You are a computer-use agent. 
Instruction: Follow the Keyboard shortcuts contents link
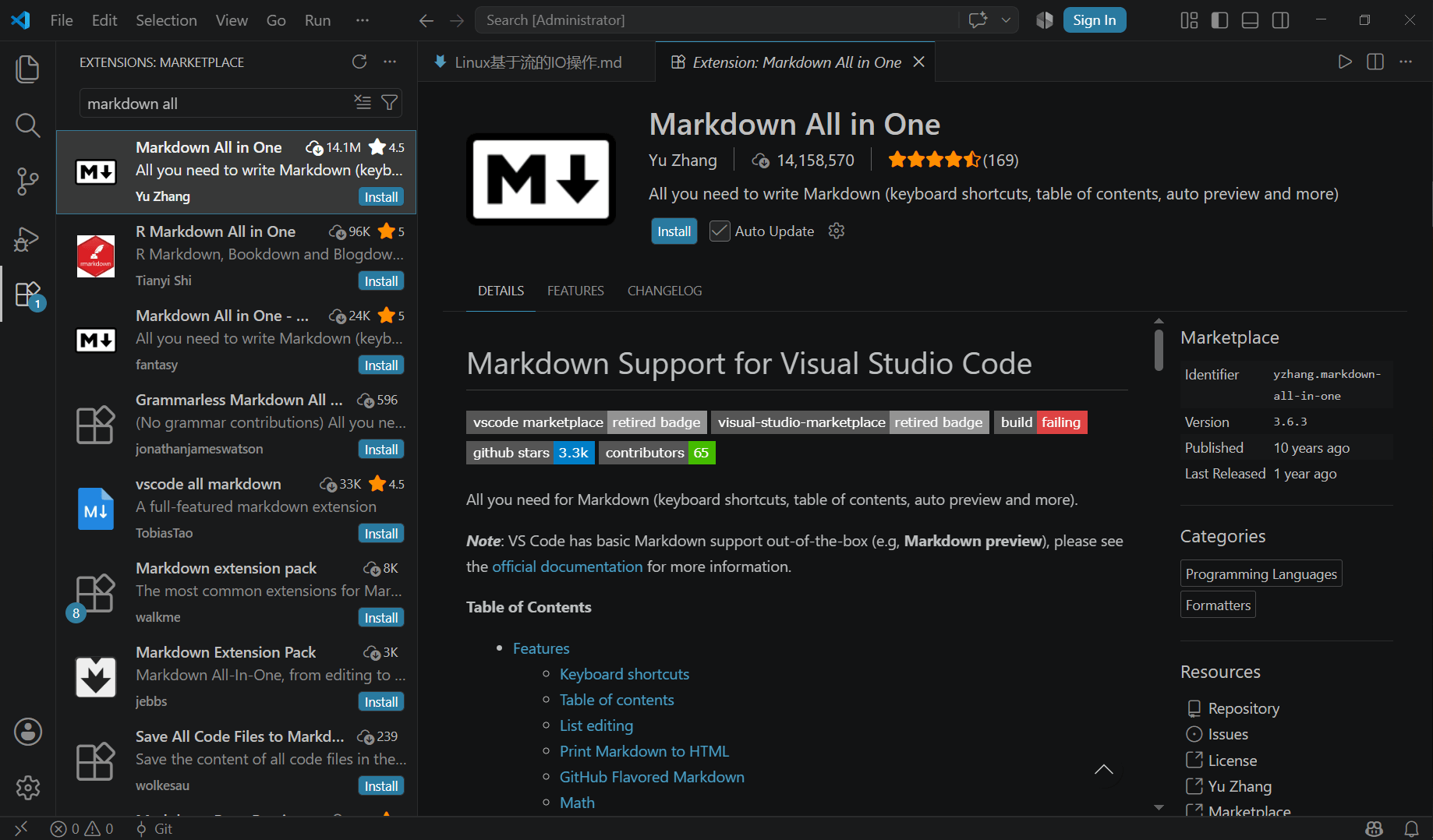click(625, 674)
